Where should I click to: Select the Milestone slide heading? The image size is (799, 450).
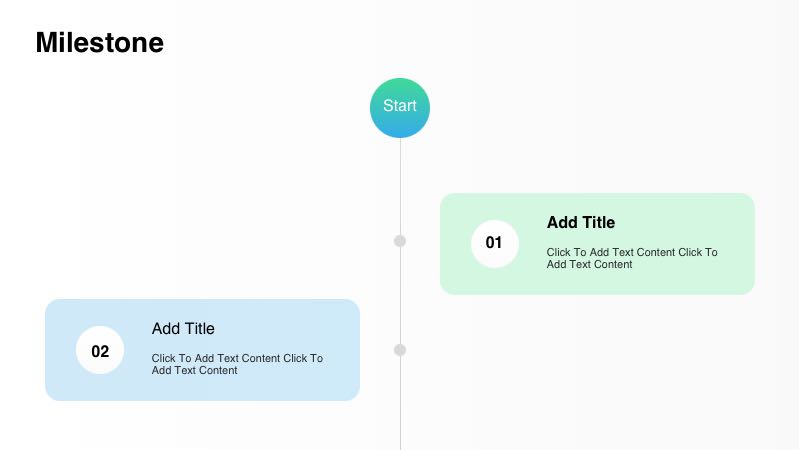pos(99,43)
